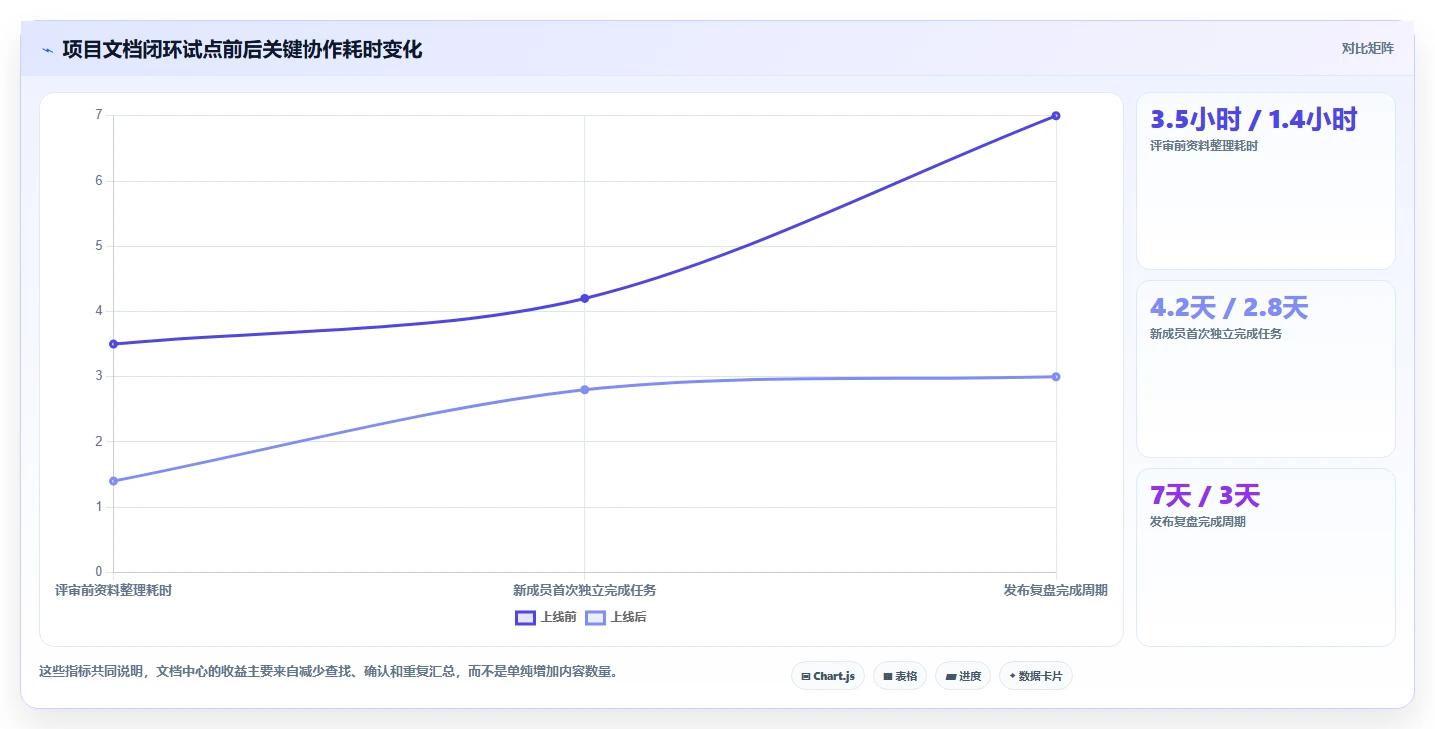Toggle the 上线前 legend series

click(x=546, y=617)
